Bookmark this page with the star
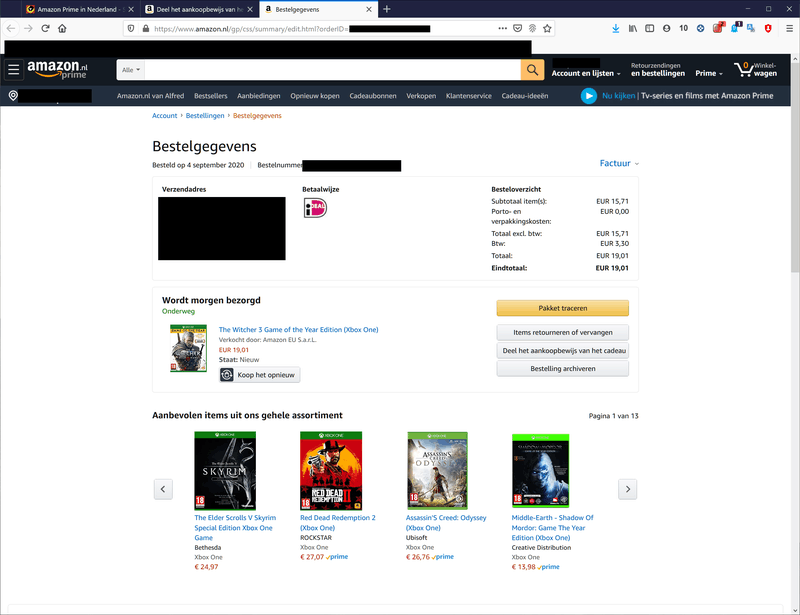This screenshot has width=800, height=615. (x=547, y=29)
